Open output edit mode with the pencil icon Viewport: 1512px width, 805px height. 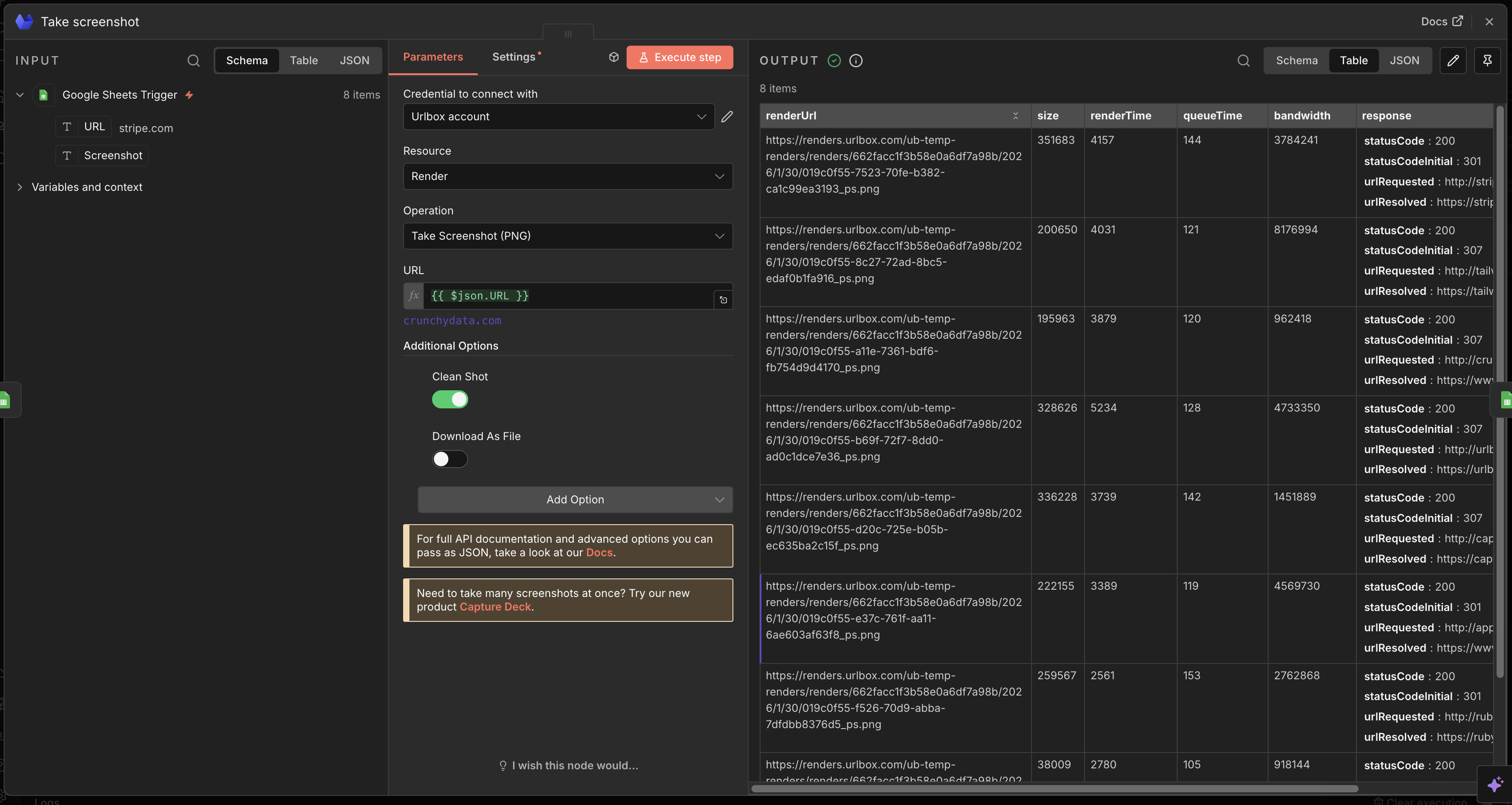1454,60
